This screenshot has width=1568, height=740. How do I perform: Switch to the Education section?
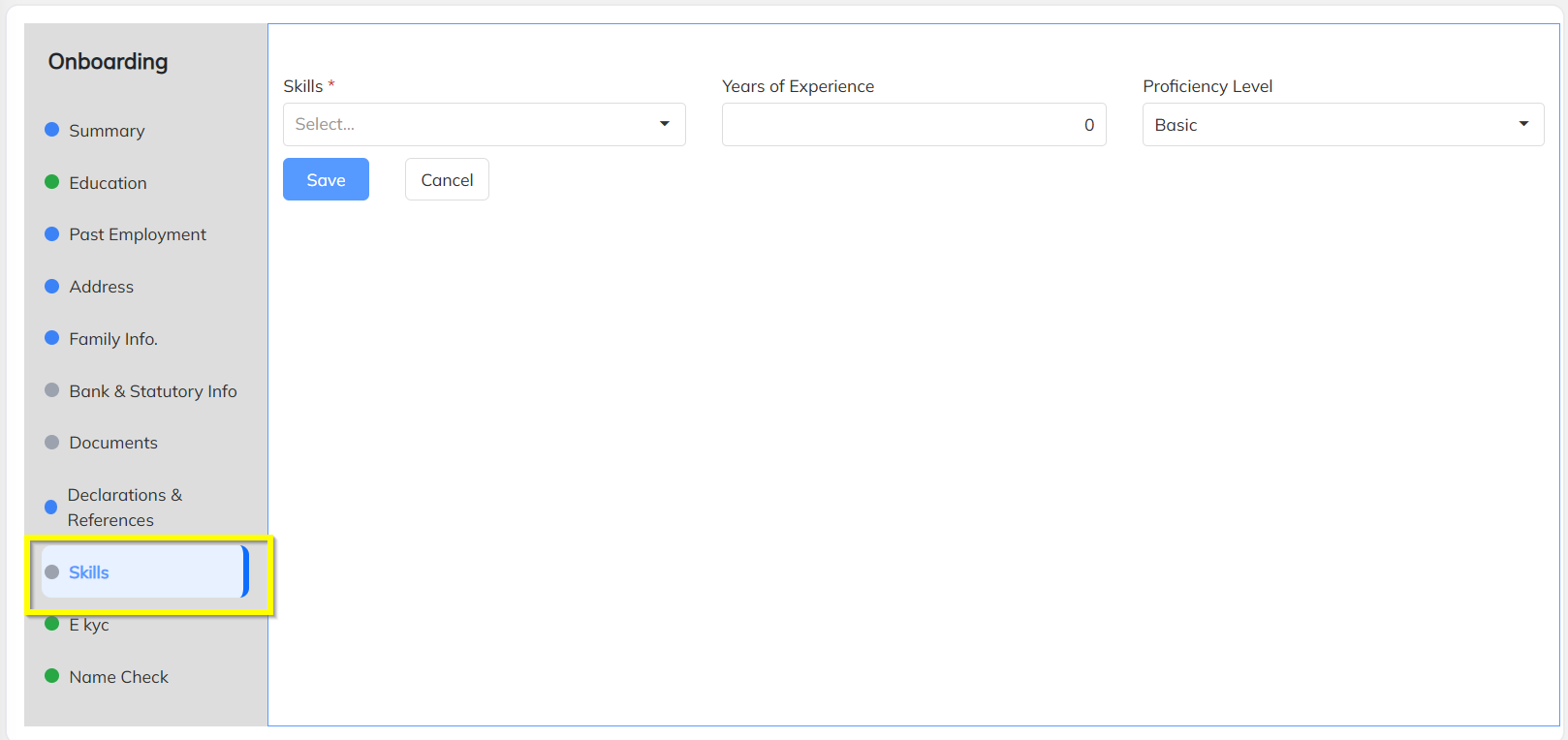[x=108, y=183]
